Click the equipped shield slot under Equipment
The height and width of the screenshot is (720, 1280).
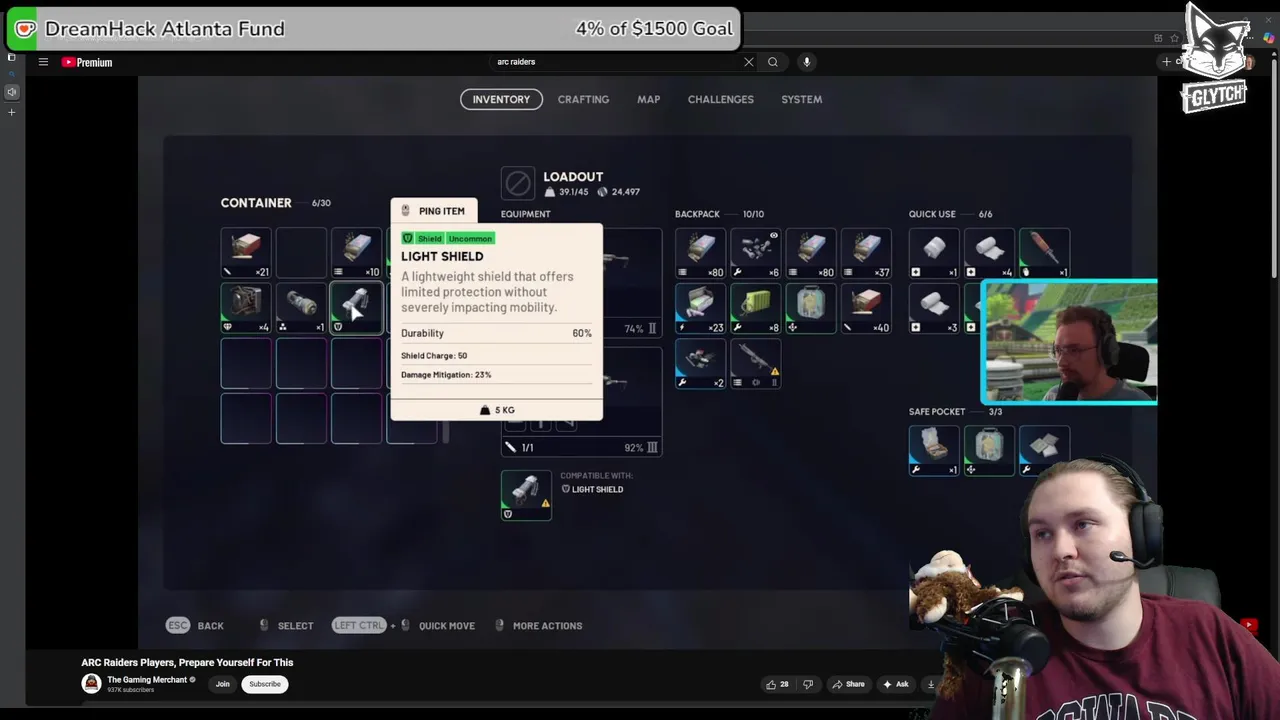(526, 495)
